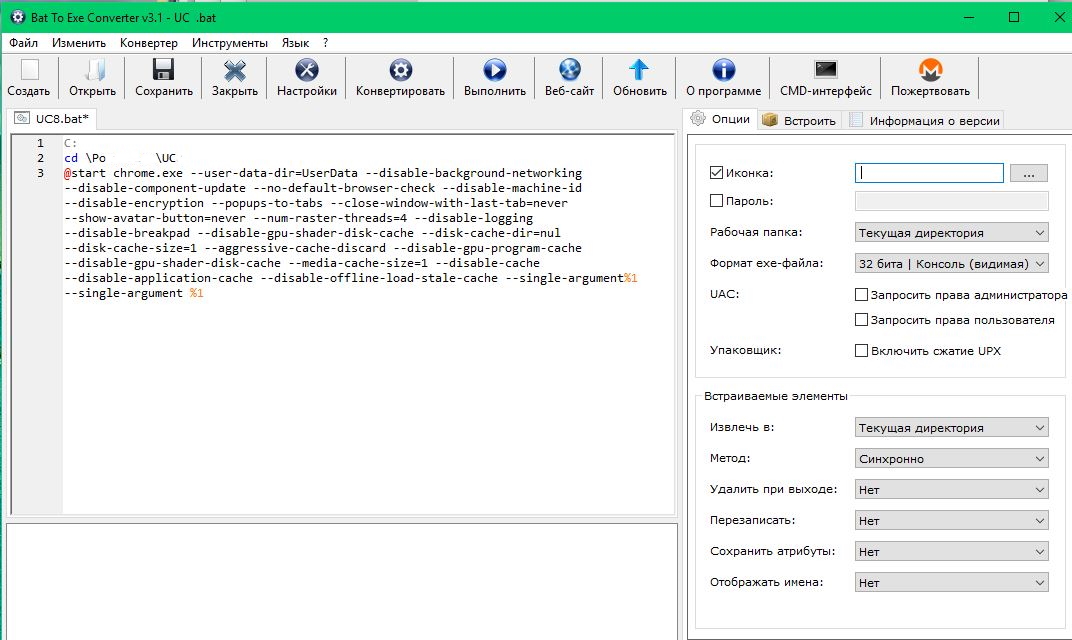Toggle the Иконка checkbox

pyautogui.click(x=716, y=173)
